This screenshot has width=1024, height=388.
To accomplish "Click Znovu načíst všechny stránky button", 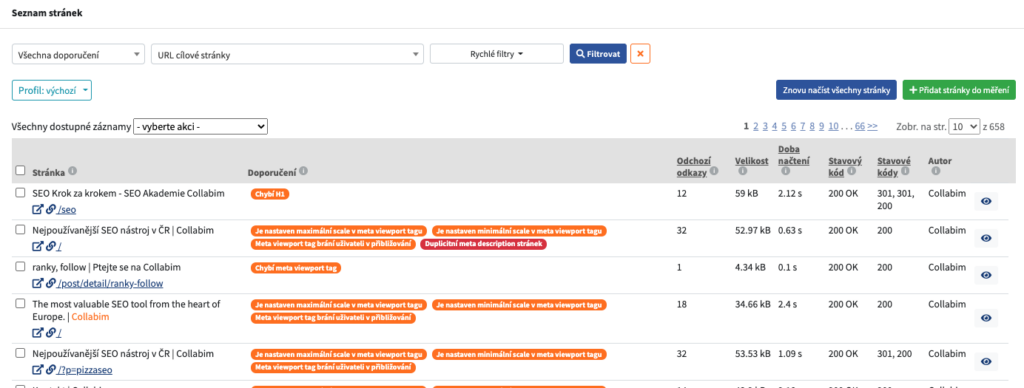I will [836, 90].
